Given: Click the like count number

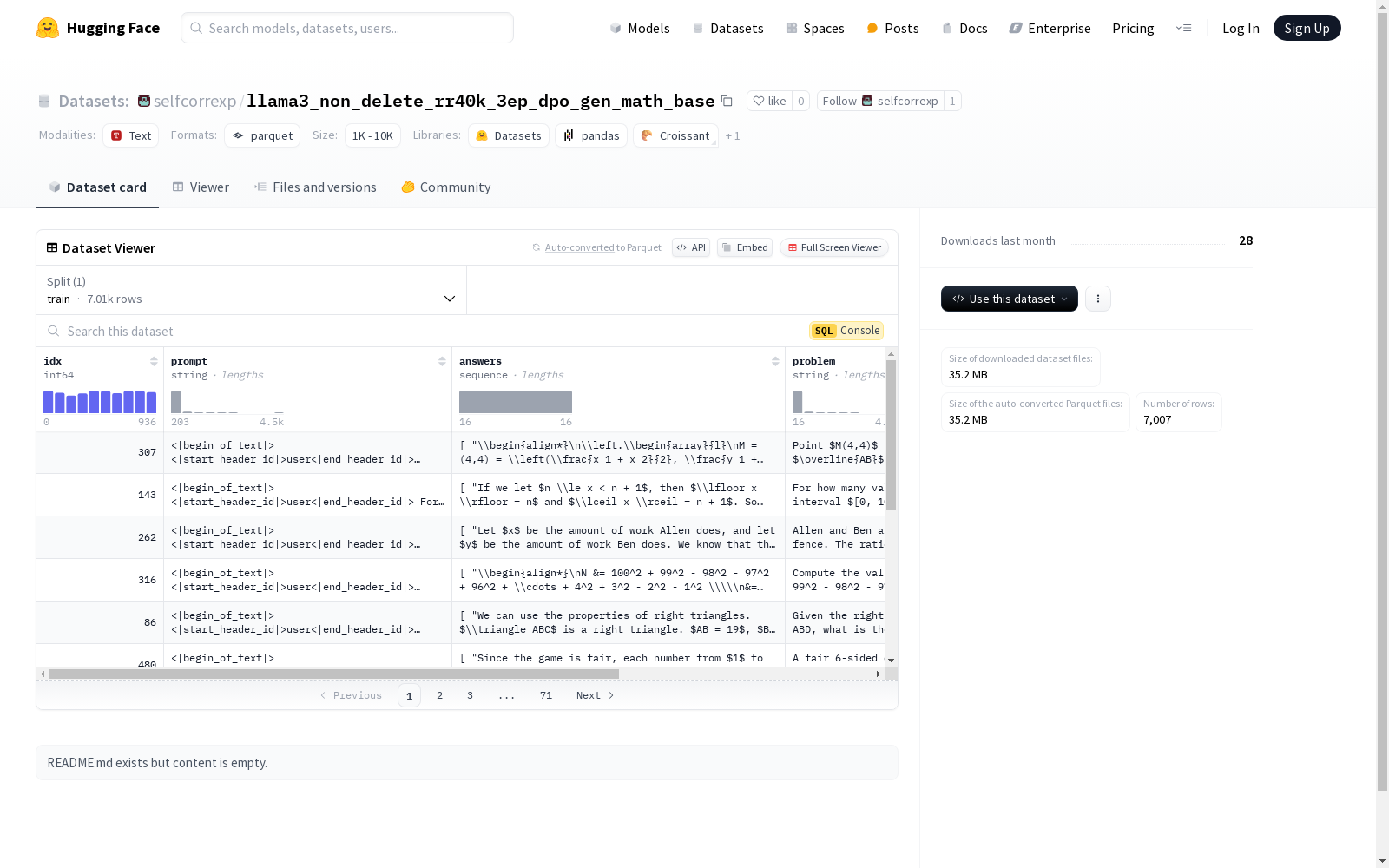Looking at the screenshot, I should (801, 101).
